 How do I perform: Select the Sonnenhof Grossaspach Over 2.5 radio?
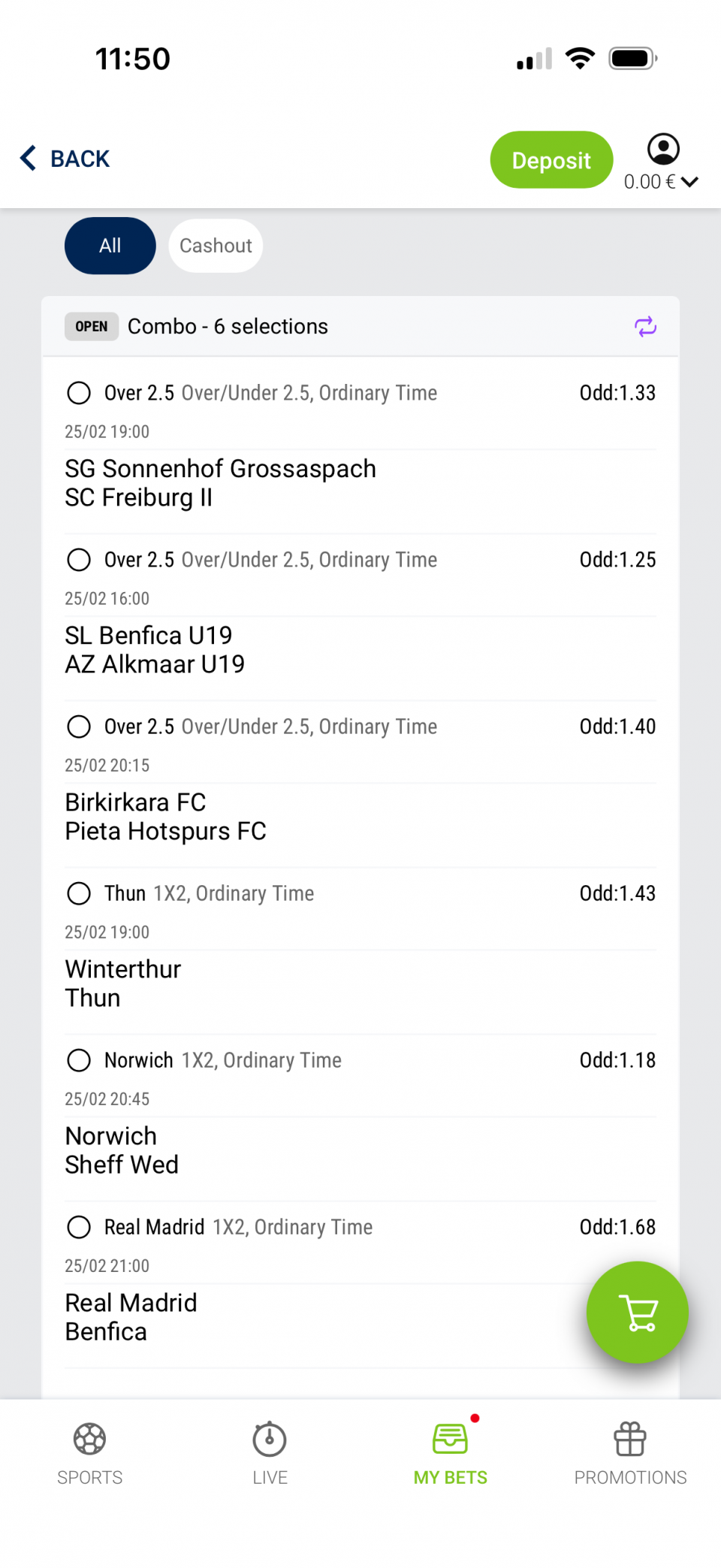pos(79,393)
